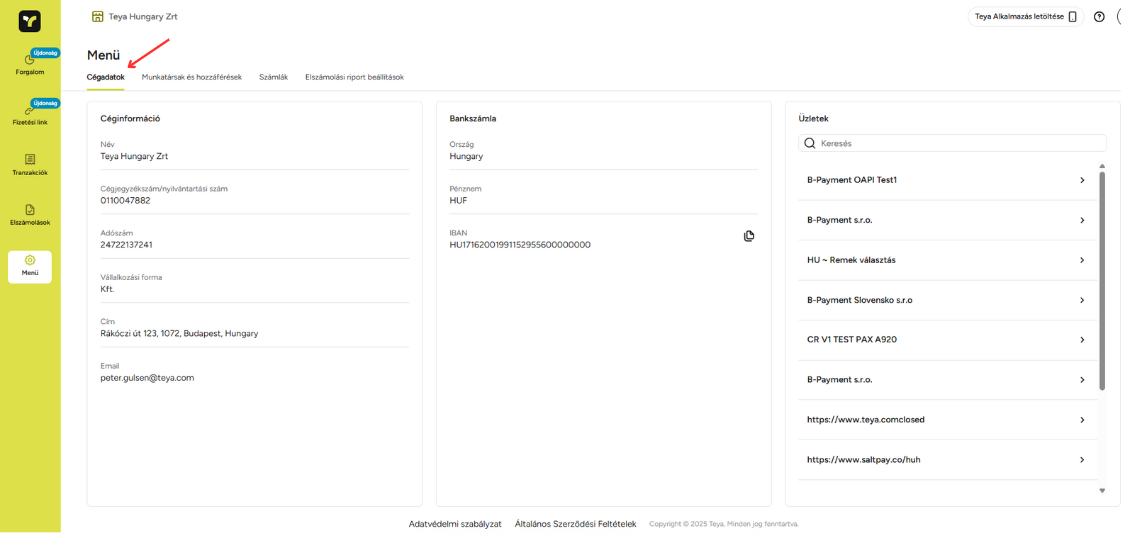Click the IBAN value HU1716200199...
The width and height of the screenshot is (1121, 534).
[x=520, y=244]
